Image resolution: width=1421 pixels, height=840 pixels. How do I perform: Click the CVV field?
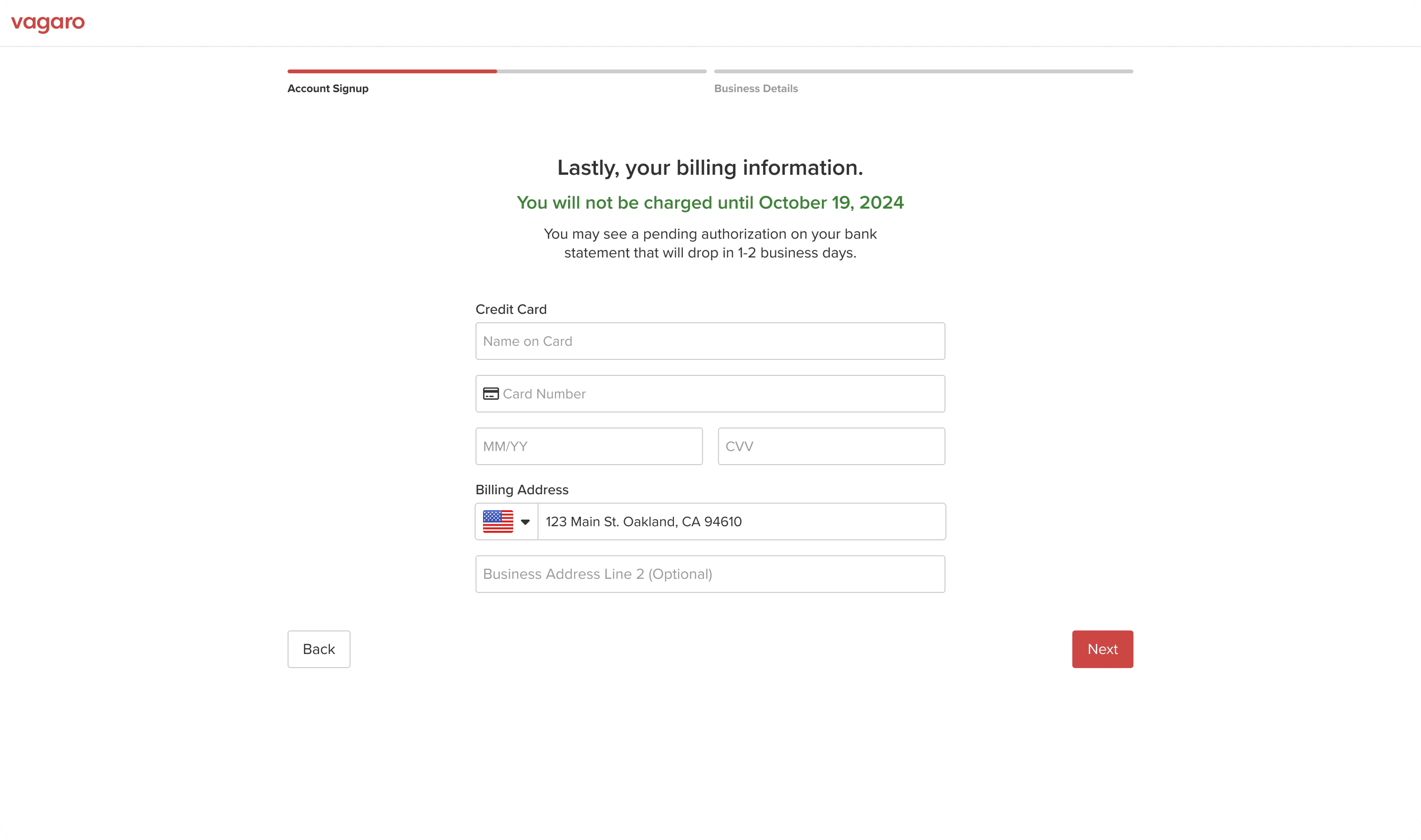[x=831, y=447]
